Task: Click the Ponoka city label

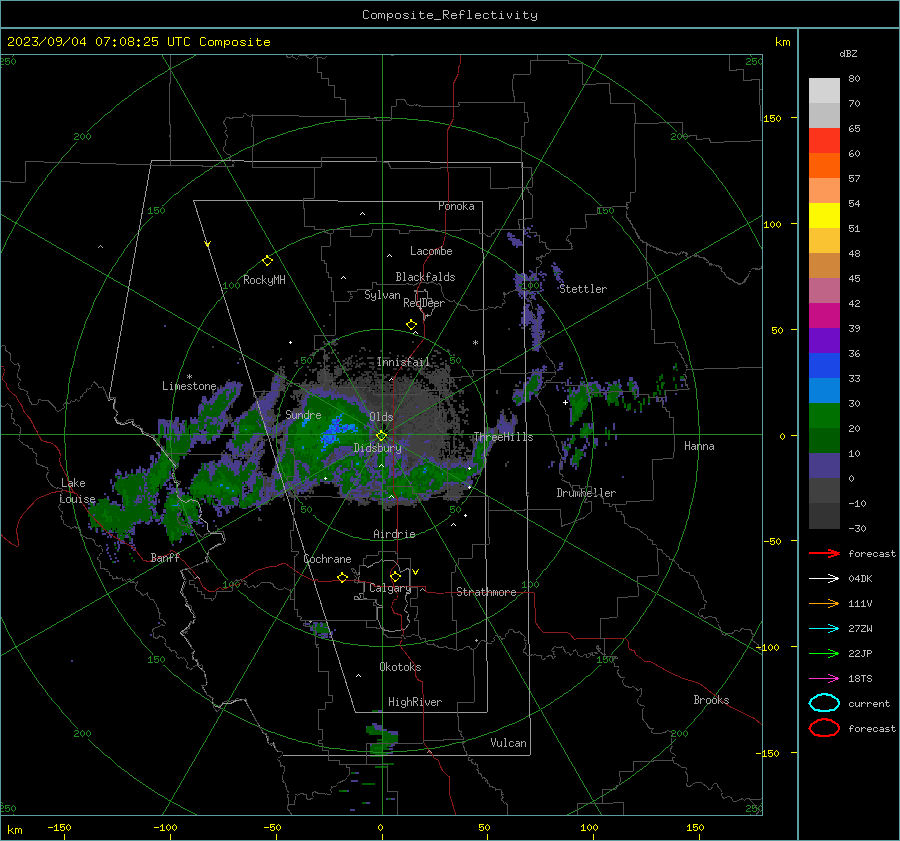Action: (456, 206)
